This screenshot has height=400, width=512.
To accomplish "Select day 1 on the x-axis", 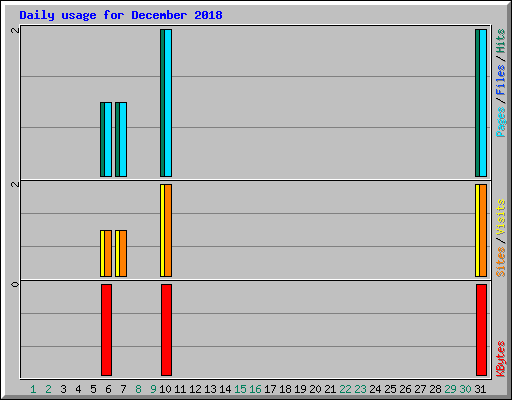I will point(33,389).
